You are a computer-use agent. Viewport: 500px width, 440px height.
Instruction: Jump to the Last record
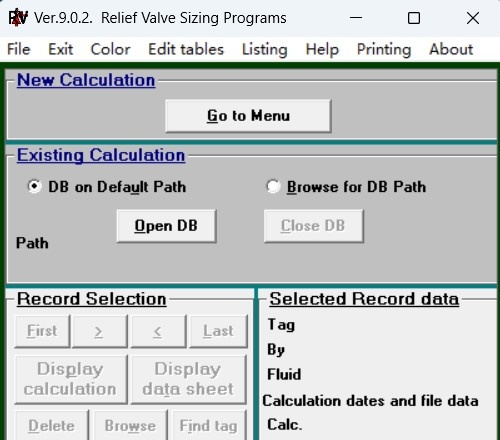point(218,331)
